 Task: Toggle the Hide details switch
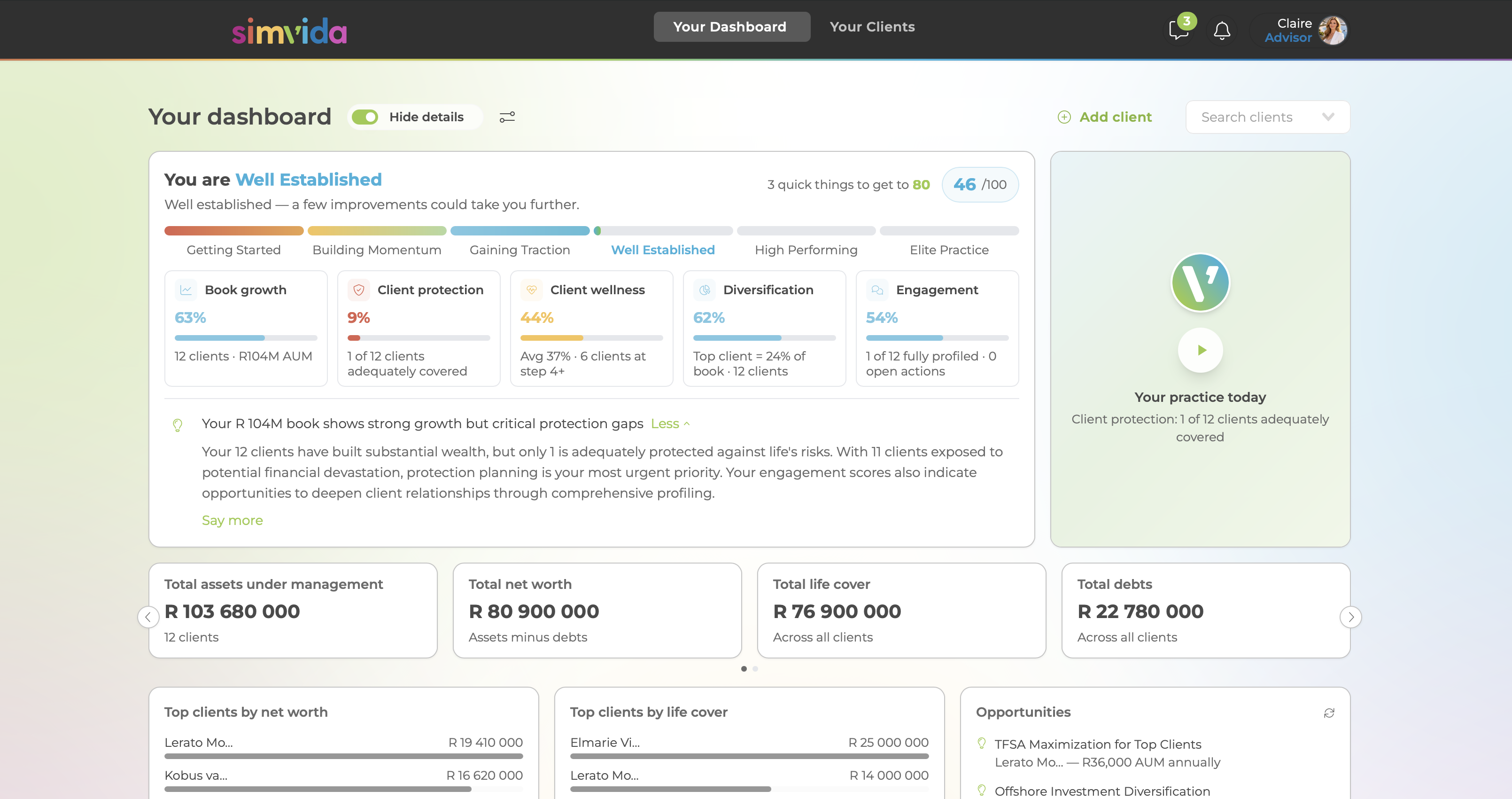365,117
